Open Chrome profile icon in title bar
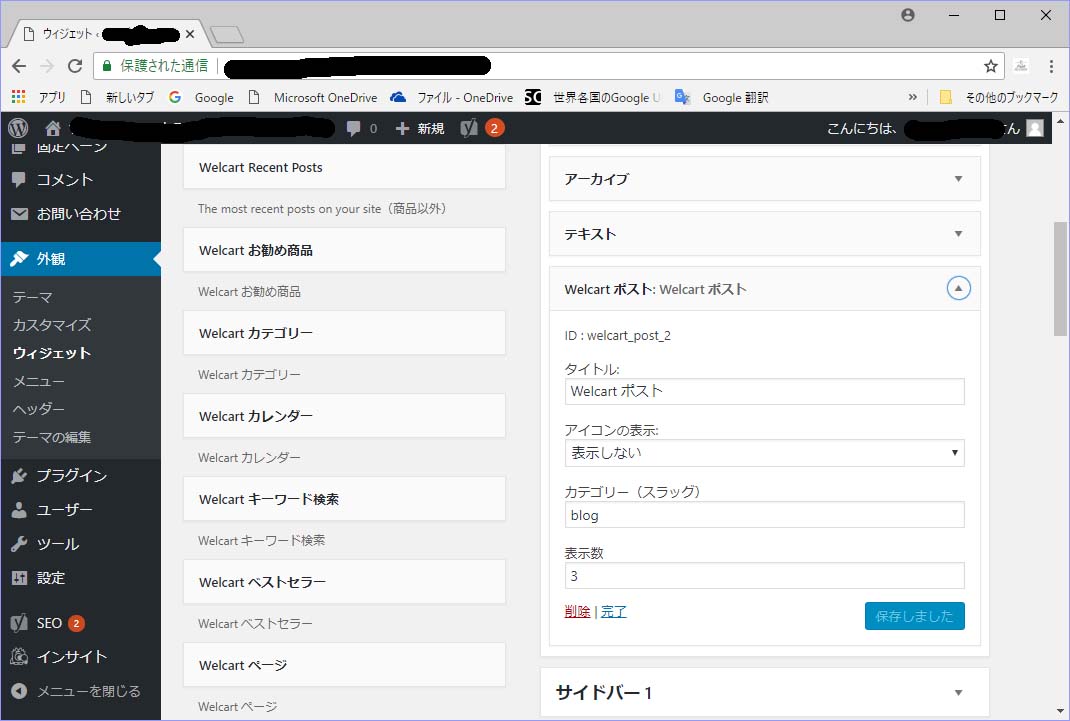 click(908, 15)
